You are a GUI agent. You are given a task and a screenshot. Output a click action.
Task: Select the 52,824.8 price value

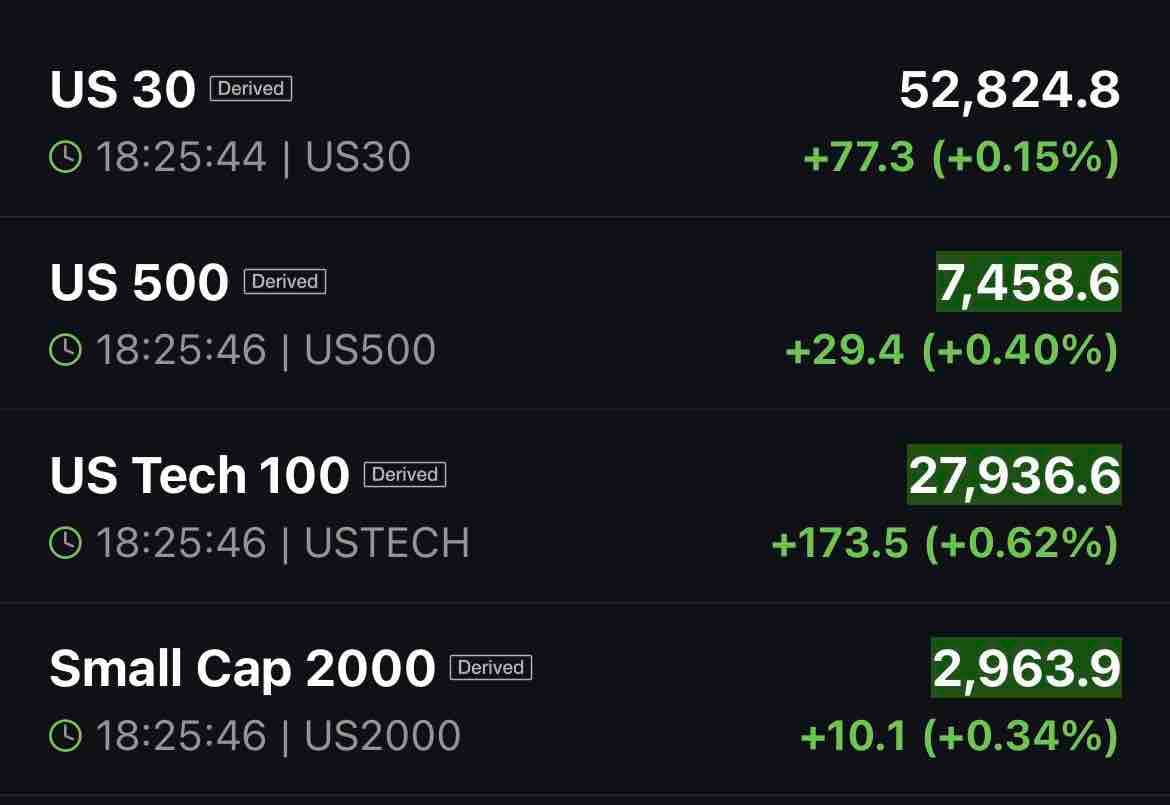[1010, 90]
